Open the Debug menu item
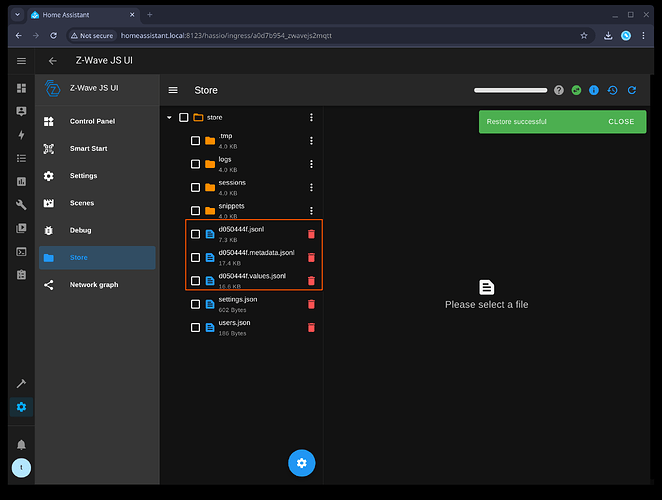662x500 pixels. (x=97, y=230)
